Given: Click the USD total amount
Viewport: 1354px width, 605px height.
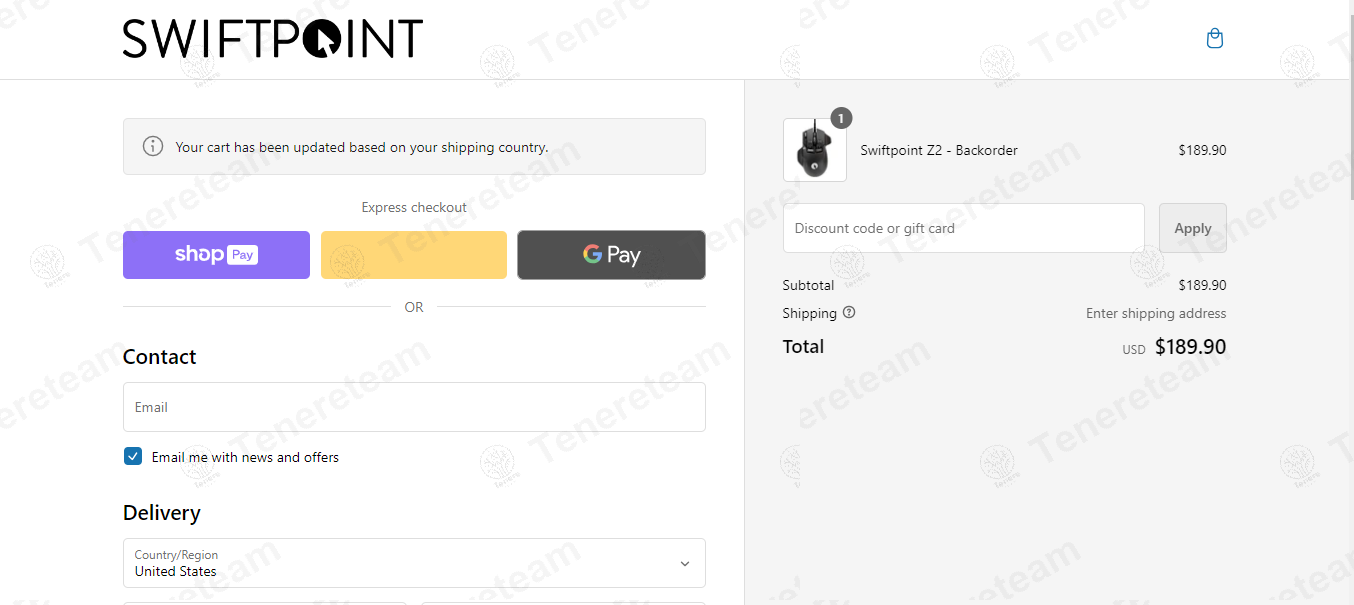Looking at the screenshot, I should pyautogui.click(x=1189, y=347).
